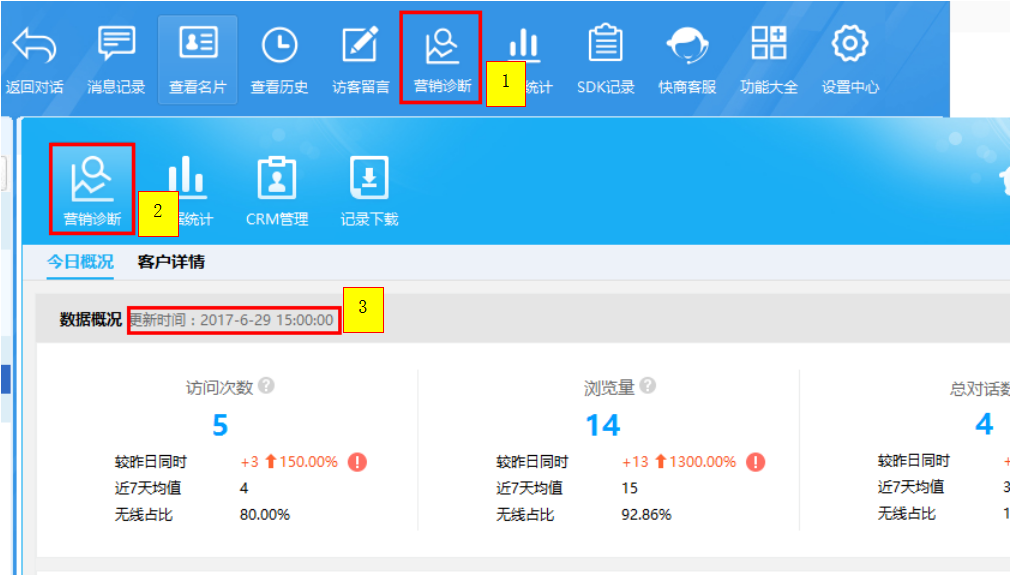Click the help icon next to 访问次数
Viewport: 1015px width, 577px height.
(x=266, y=386)
